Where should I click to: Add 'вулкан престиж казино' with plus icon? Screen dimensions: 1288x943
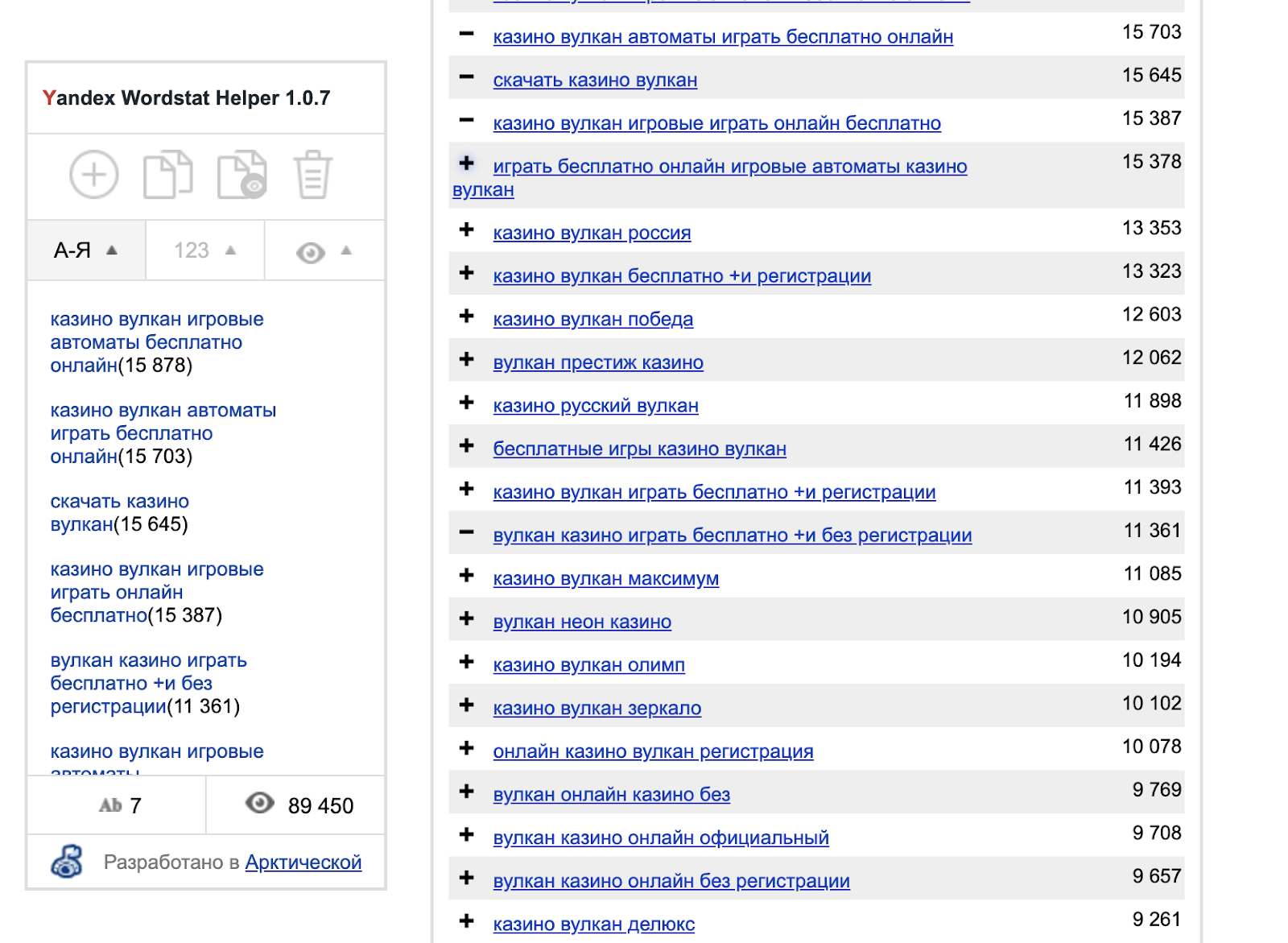point(466,359)
